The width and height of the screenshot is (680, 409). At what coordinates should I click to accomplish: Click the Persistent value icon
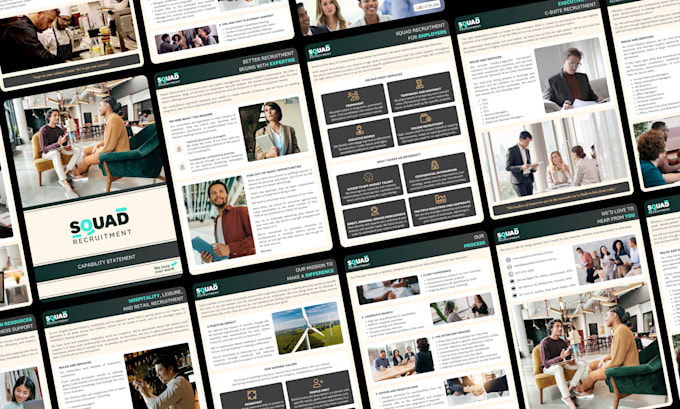coord(252,395)
